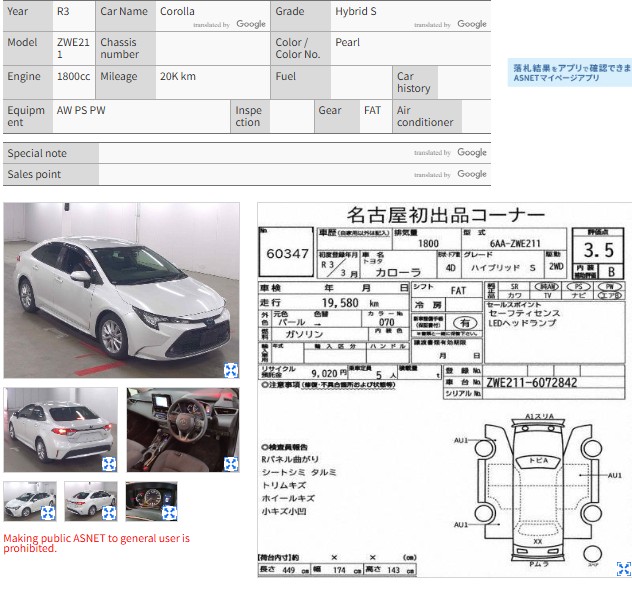Open the interior dashboard photo
632x589 pixels.
(x=183, y=430)
